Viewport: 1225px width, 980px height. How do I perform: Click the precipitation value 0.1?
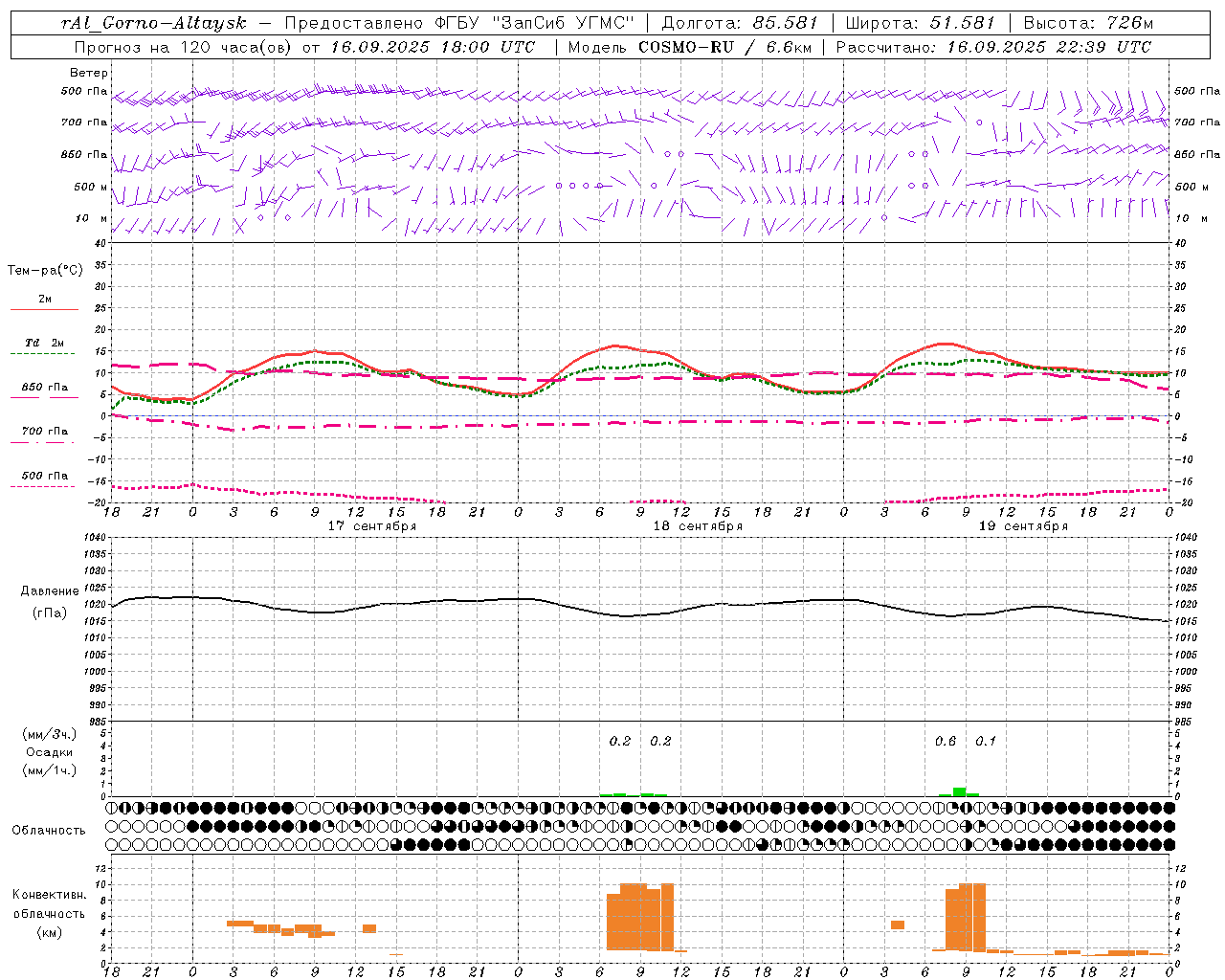coord(986,741)
